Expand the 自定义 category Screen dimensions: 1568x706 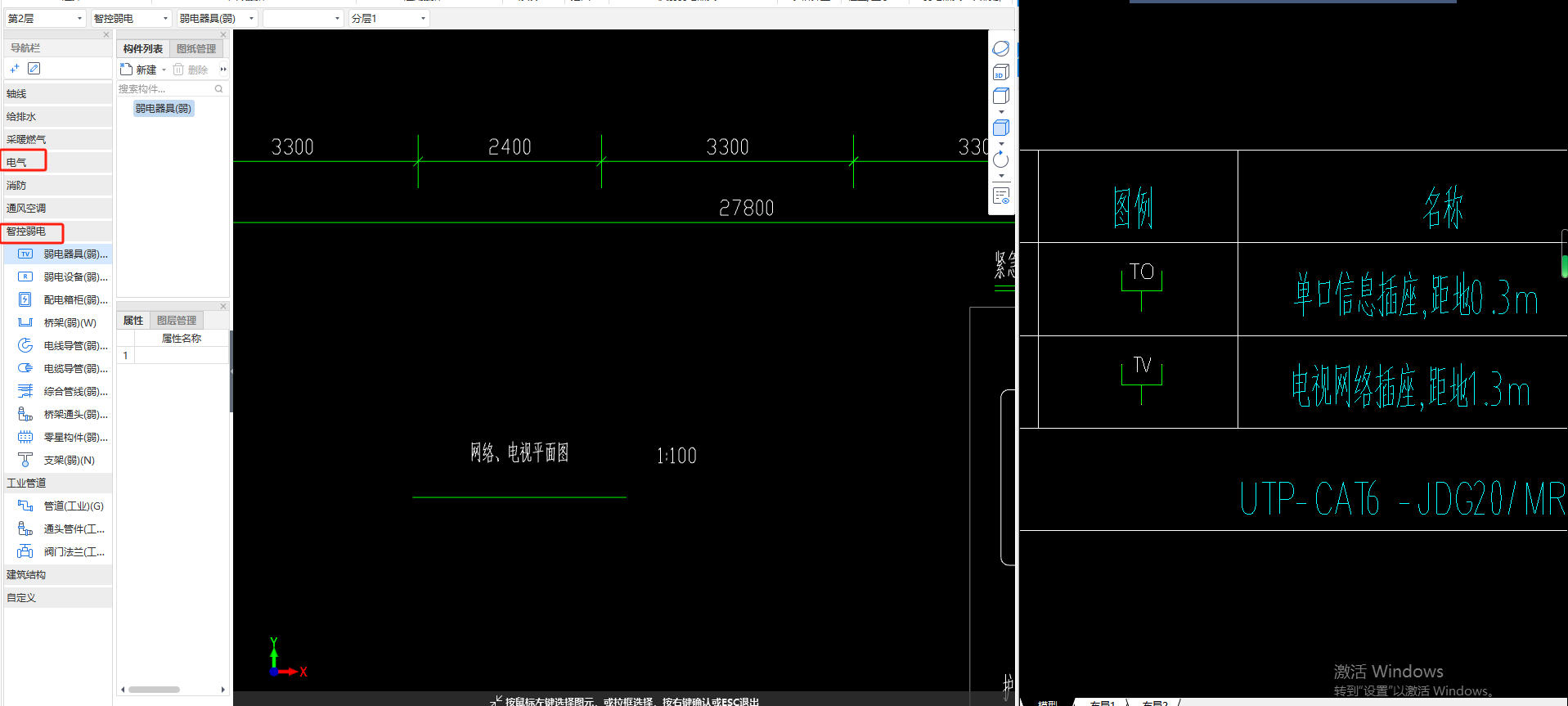click(57, 598)
